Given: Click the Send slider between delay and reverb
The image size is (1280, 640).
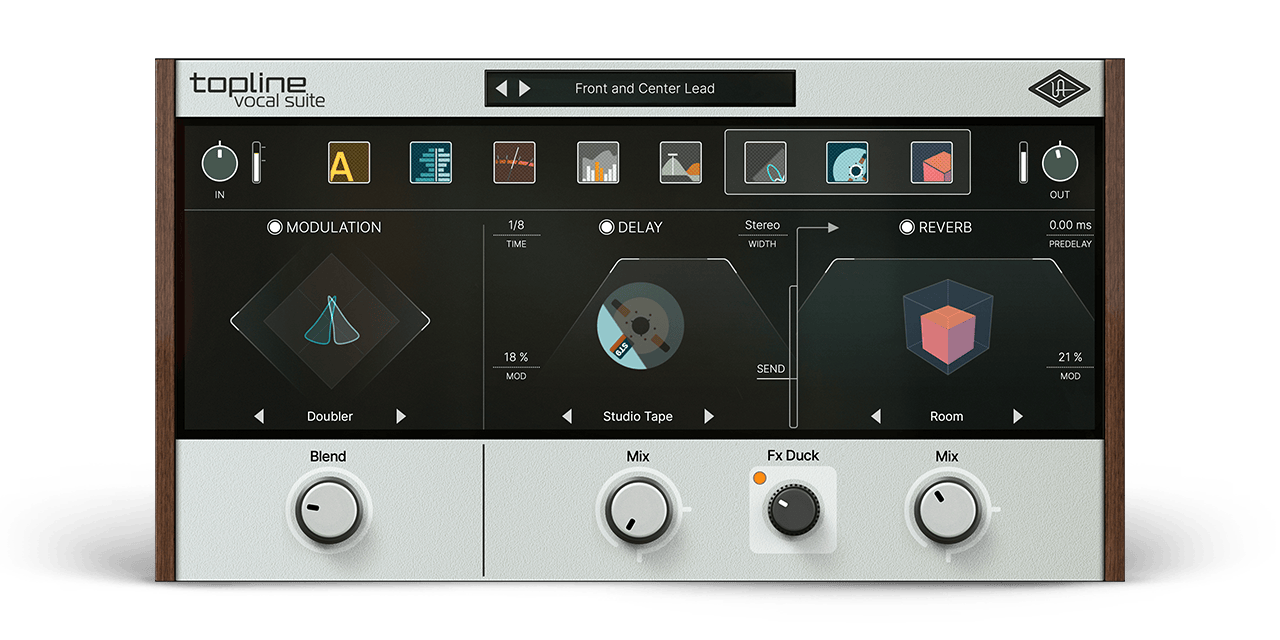Looking at the screenshot, I should 793,356.
